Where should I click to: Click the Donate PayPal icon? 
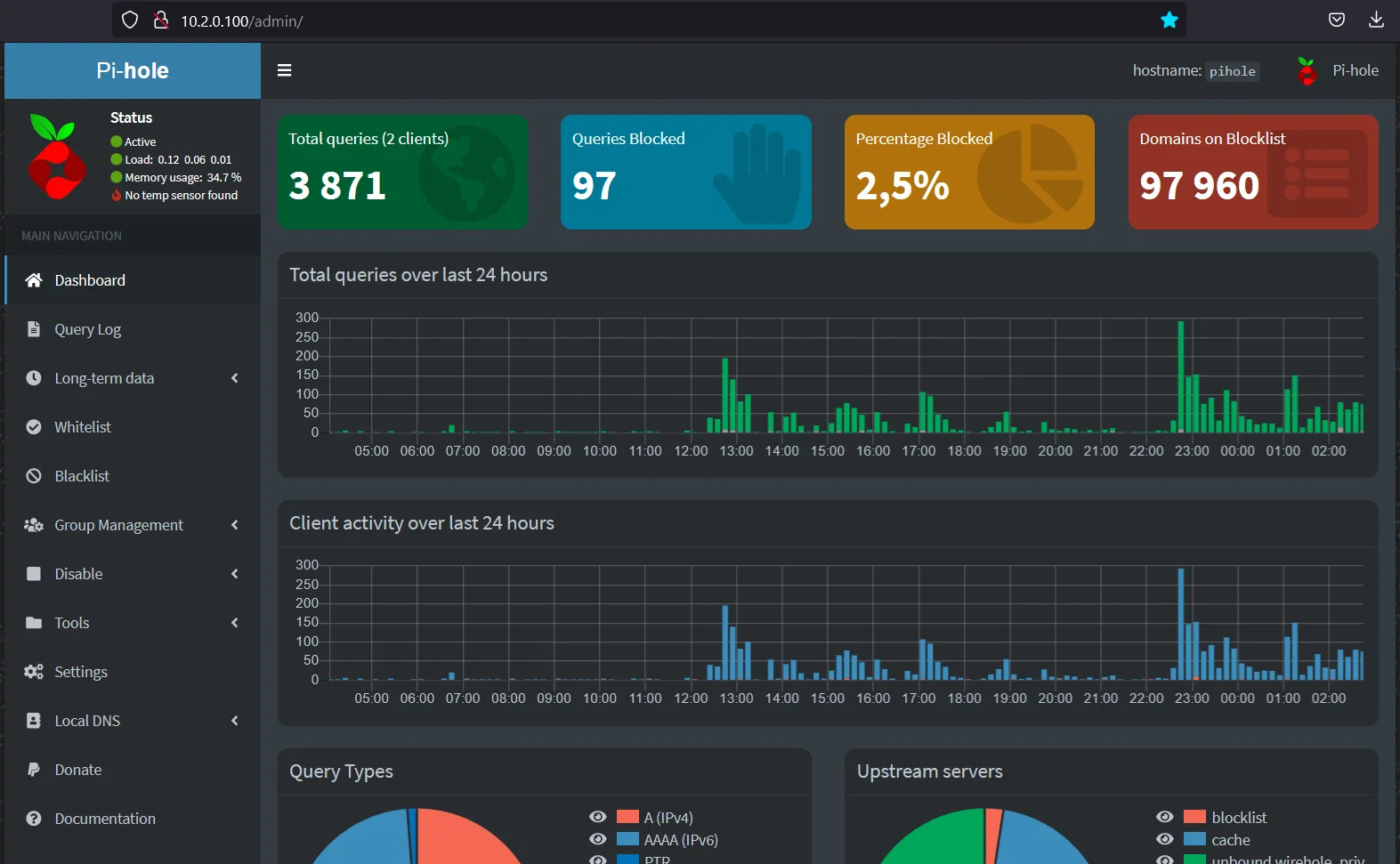tap(34, 770)
